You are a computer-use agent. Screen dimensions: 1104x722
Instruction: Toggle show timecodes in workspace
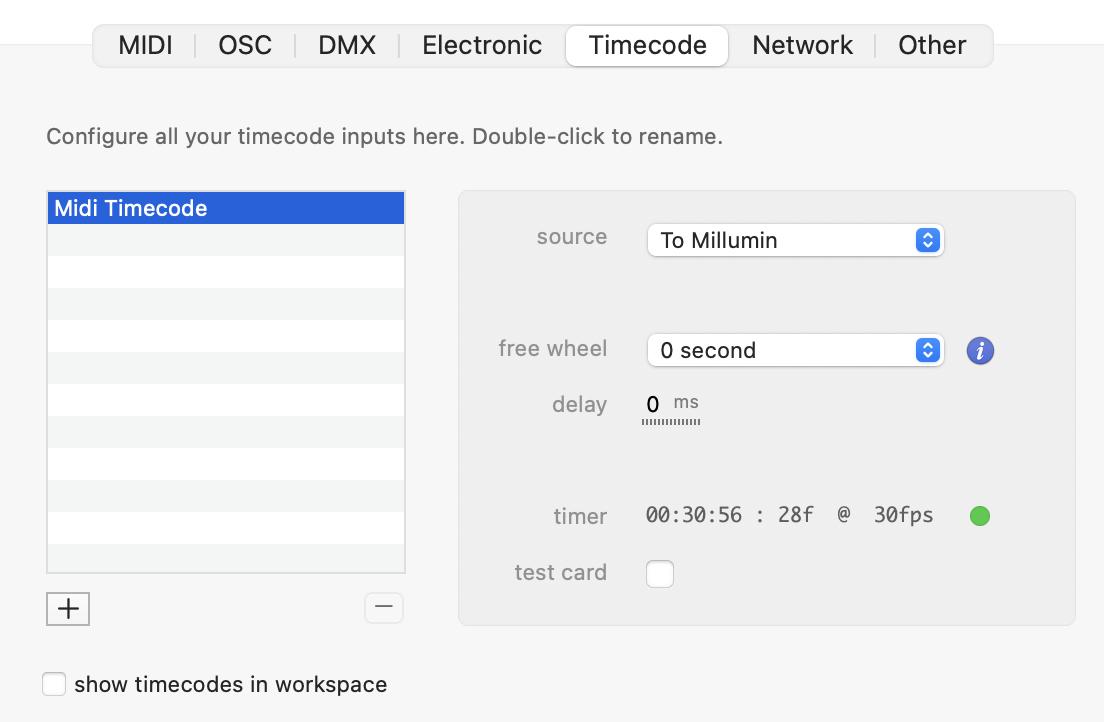point(54,684)
